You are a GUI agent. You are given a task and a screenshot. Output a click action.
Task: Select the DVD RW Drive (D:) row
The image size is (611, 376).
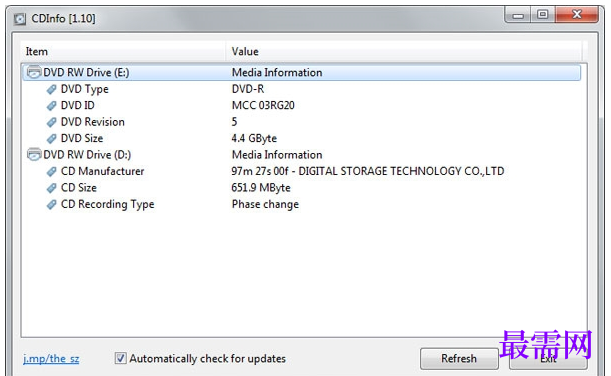(x=302, y=155)
